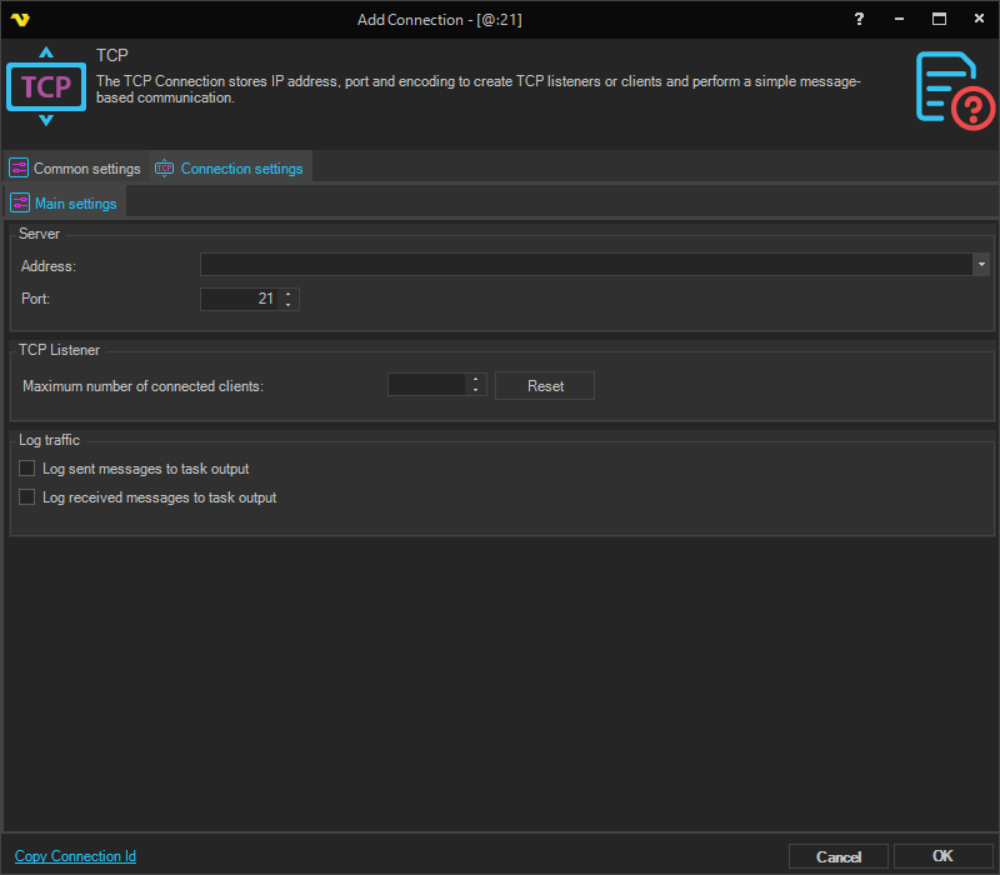The image size is (1000, 875).
Task: Click the question mark help button
Action: pyautogui.click(x=859, y=19)
